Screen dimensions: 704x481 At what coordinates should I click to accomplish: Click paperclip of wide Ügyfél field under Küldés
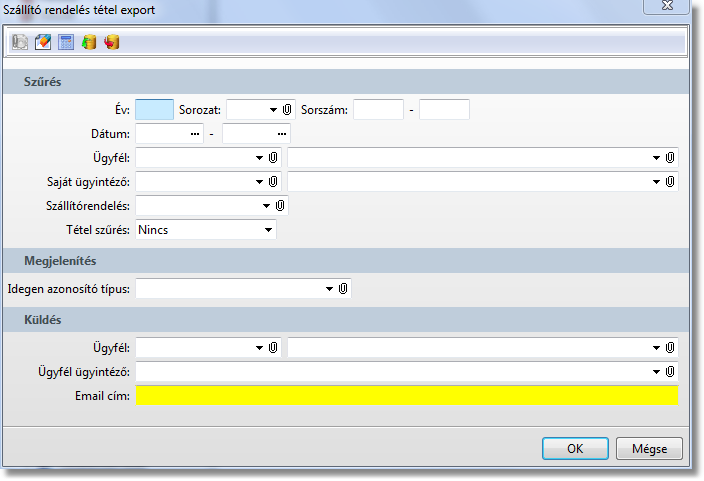click(x=670, y=348)
